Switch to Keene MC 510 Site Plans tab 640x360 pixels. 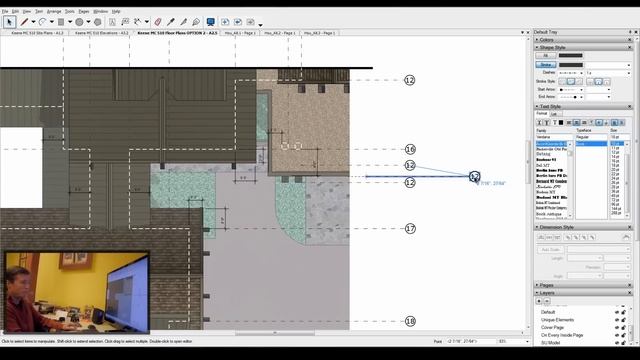37,33
